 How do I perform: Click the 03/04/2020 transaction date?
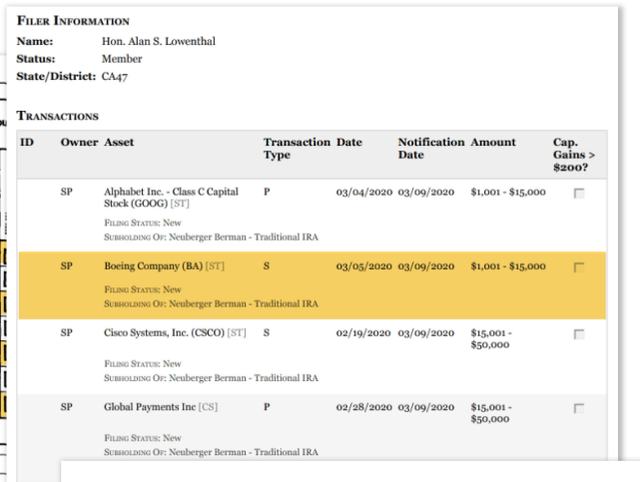pos(364,192)
